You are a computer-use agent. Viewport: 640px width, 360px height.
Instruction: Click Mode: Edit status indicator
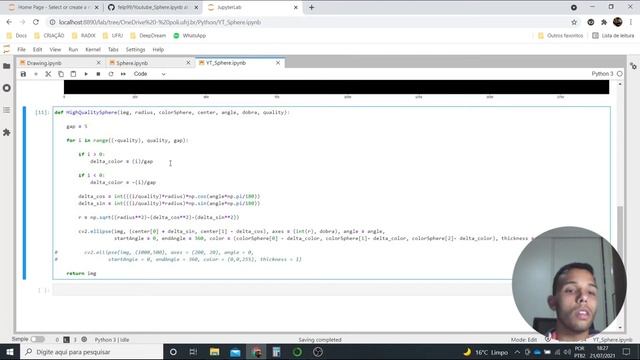pyautogui.click(x=524, y=340)
